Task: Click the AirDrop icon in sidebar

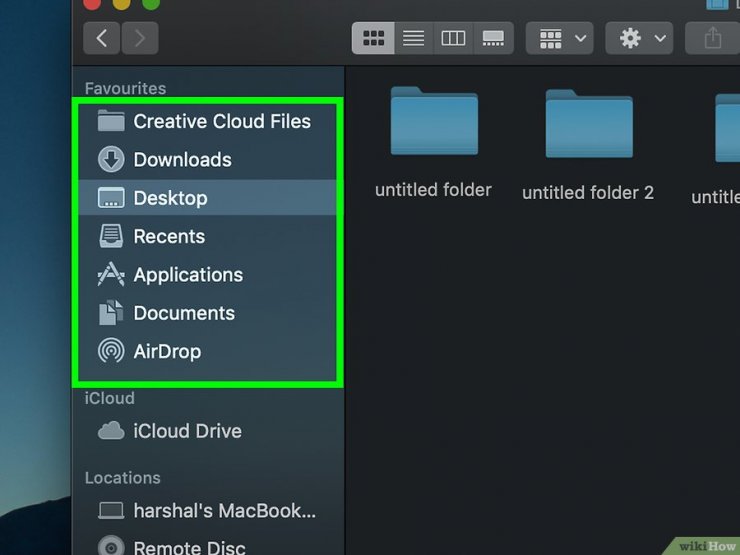Action: tap(111, 351)
